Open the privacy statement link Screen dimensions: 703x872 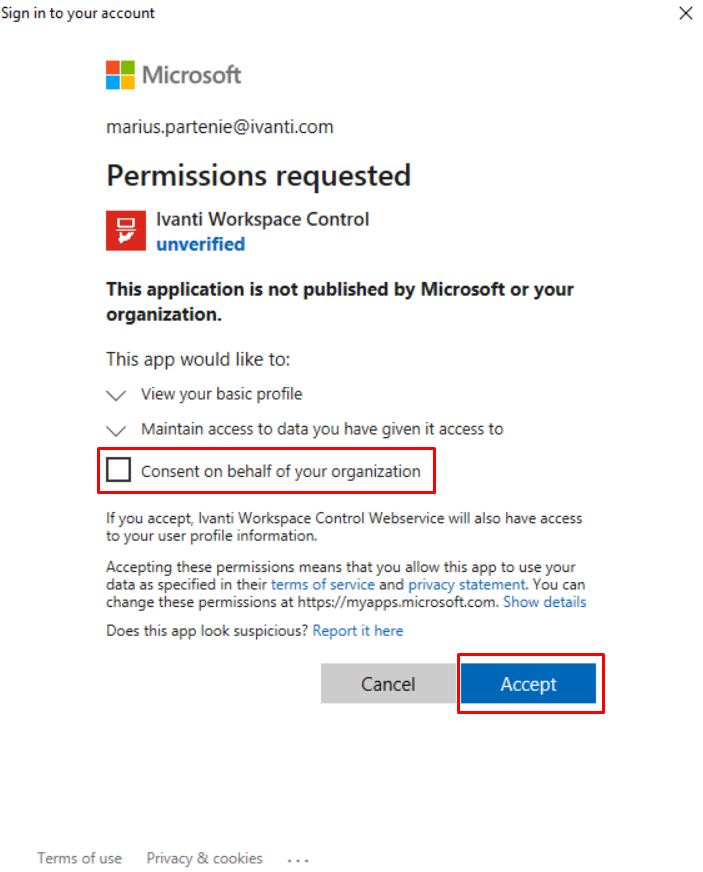point(466,584)
